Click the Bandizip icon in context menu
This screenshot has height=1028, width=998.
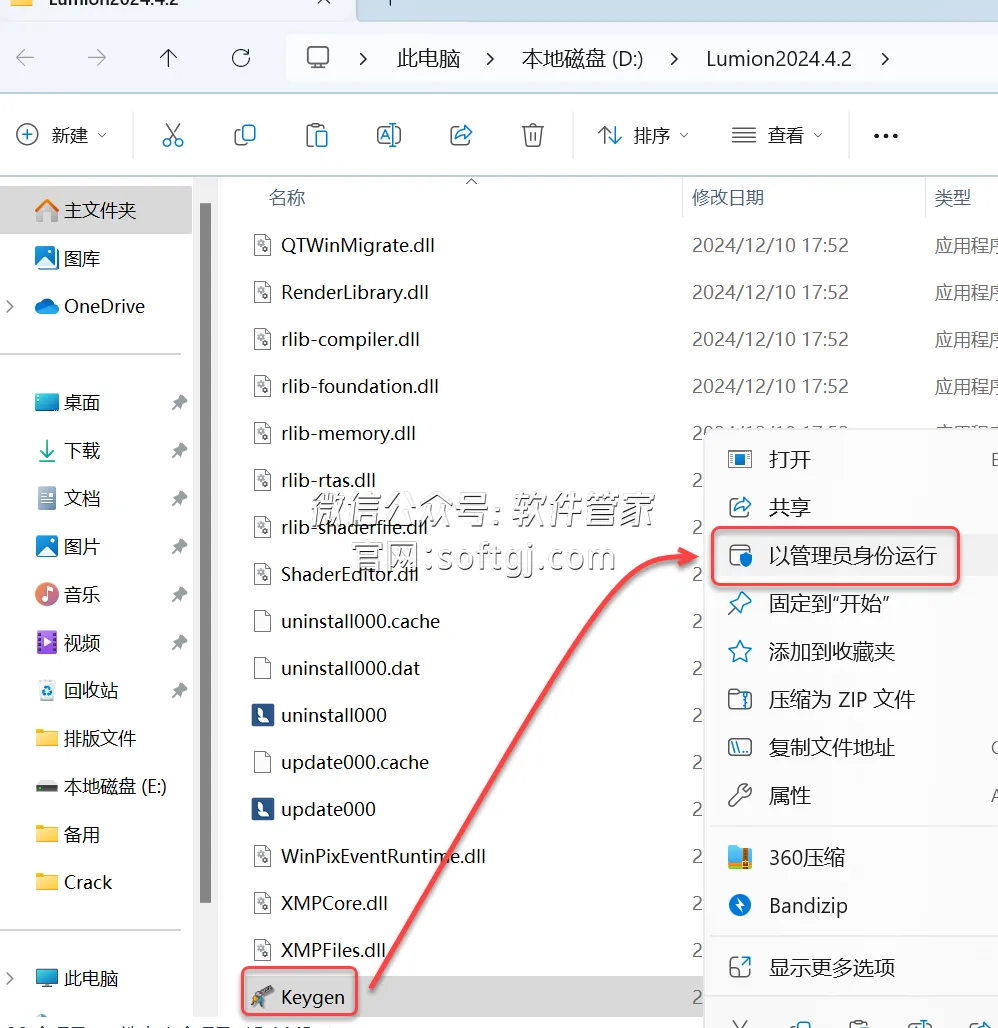pyautogui.click(x=740, y=905)
